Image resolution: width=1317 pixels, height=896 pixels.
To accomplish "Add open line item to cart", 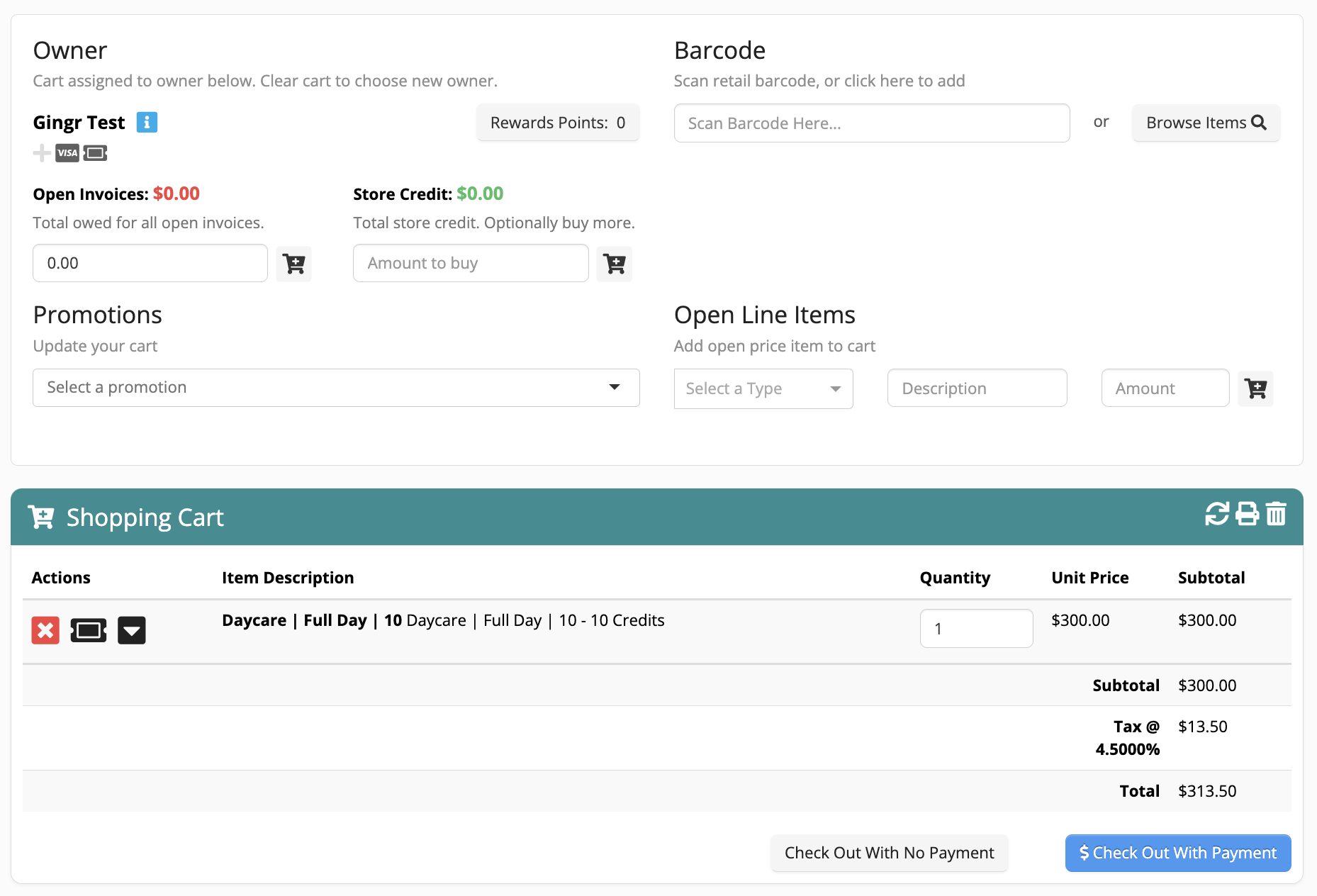I will (x=1255, y=388).
